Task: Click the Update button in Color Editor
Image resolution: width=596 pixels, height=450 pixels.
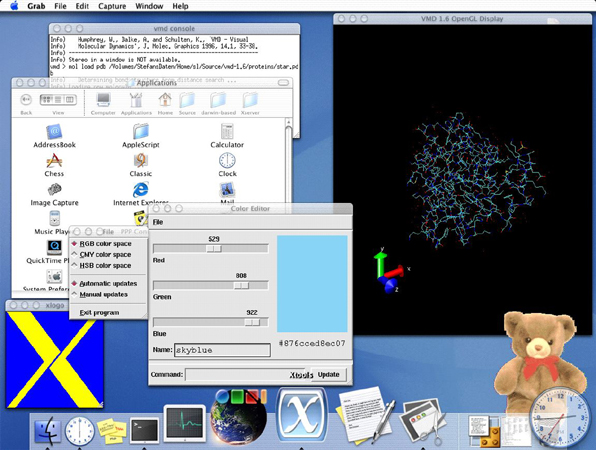Action: pyautogui.click(x=328, y=374)
